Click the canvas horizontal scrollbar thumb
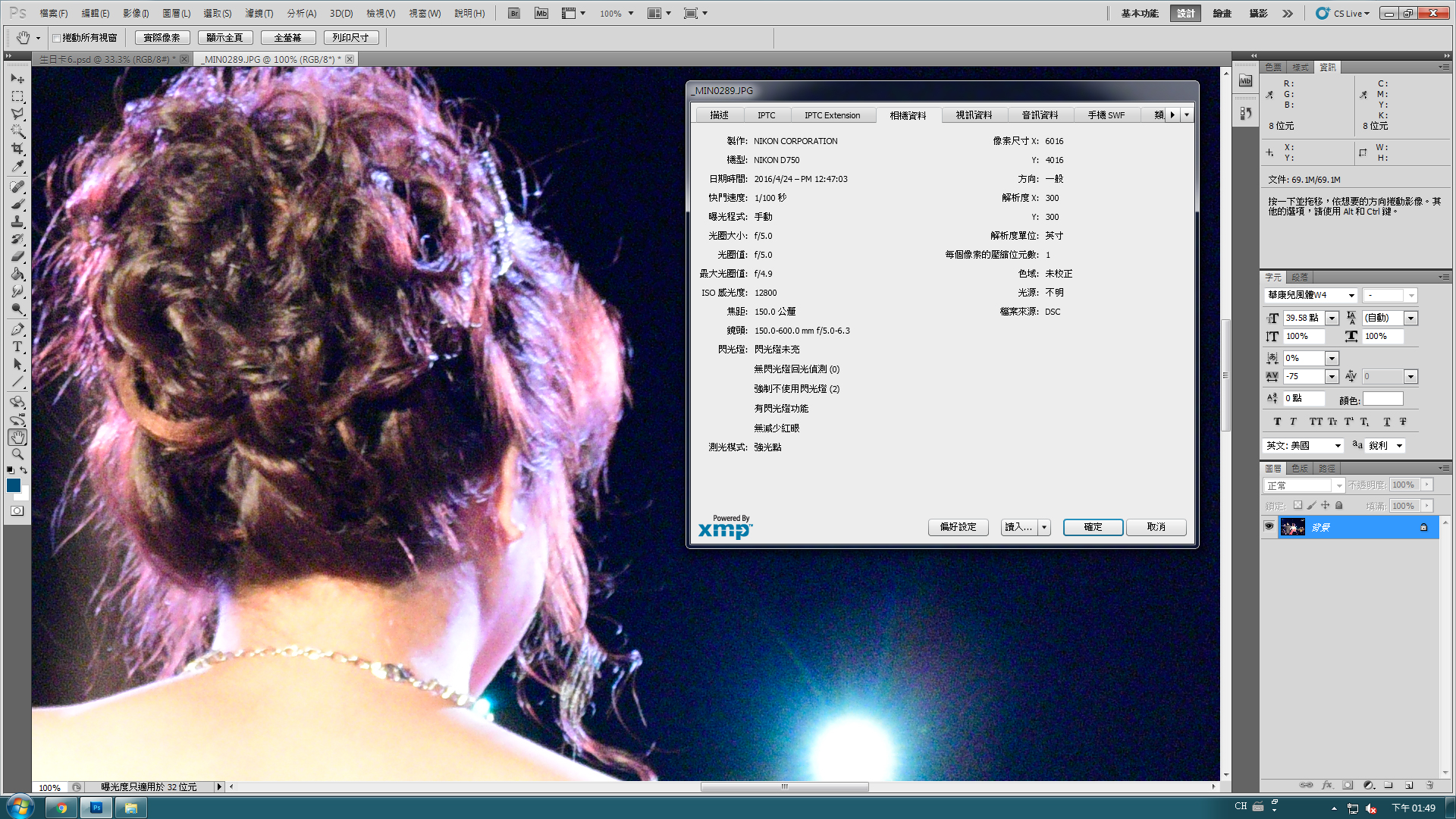1456x819 pixels. point(784,787)
